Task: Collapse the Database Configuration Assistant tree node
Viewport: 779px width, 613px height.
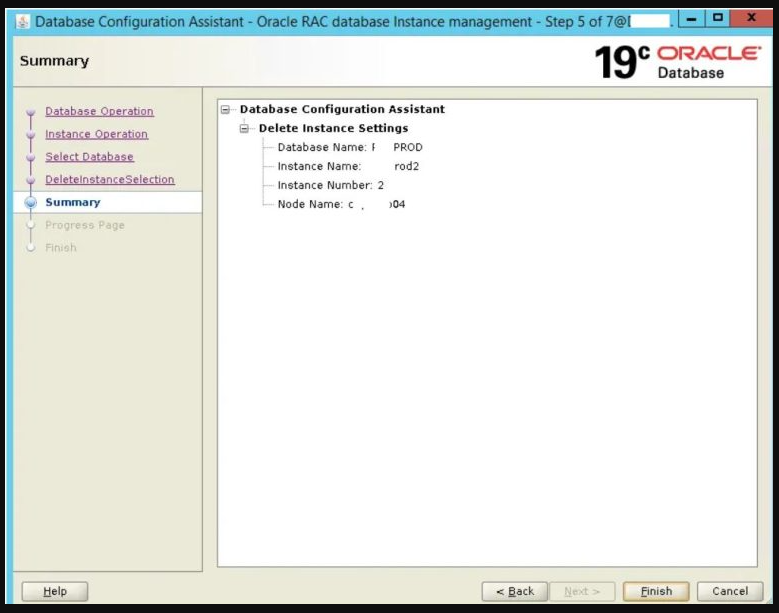Action: coord(226,109)
